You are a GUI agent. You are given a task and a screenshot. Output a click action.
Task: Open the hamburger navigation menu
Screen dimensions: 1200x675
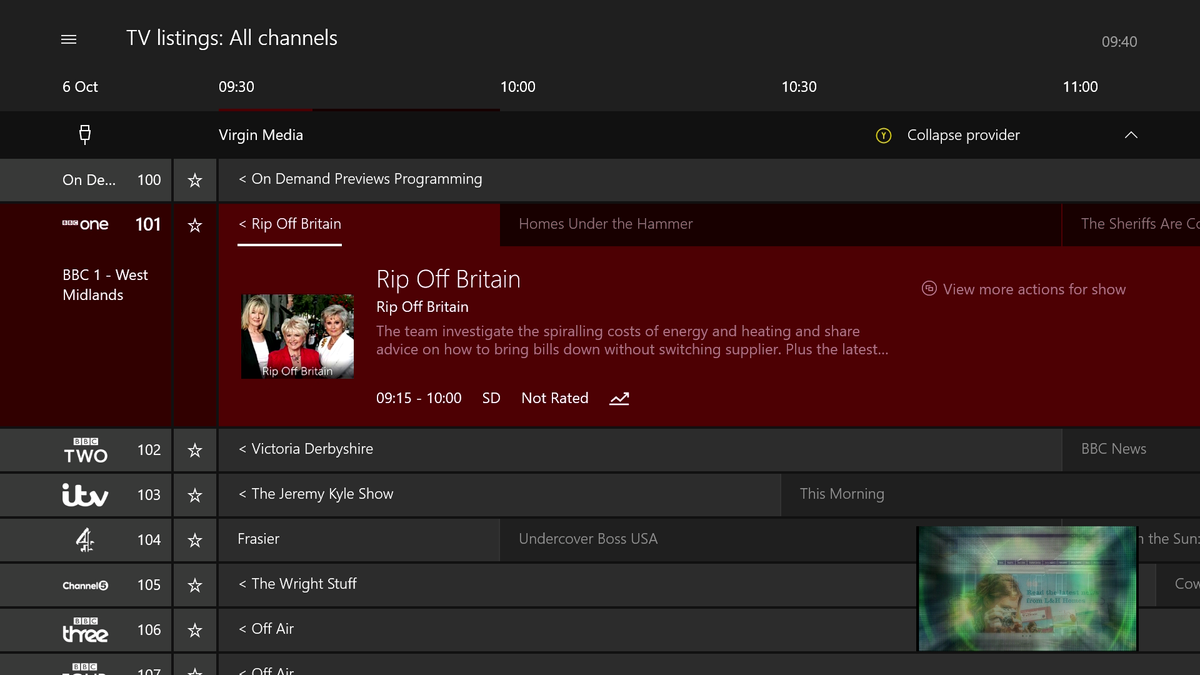click(68, 39)
